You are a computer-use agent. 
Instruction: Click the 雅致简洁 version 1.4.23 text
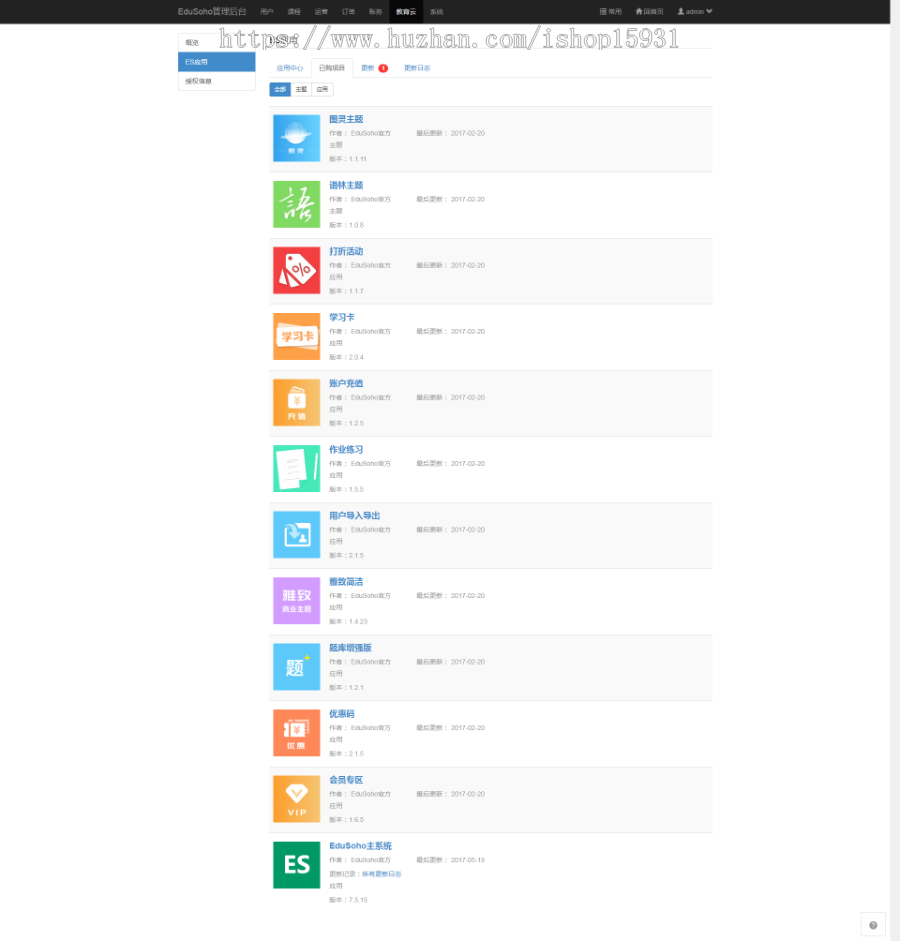click(x=348, y=621)
